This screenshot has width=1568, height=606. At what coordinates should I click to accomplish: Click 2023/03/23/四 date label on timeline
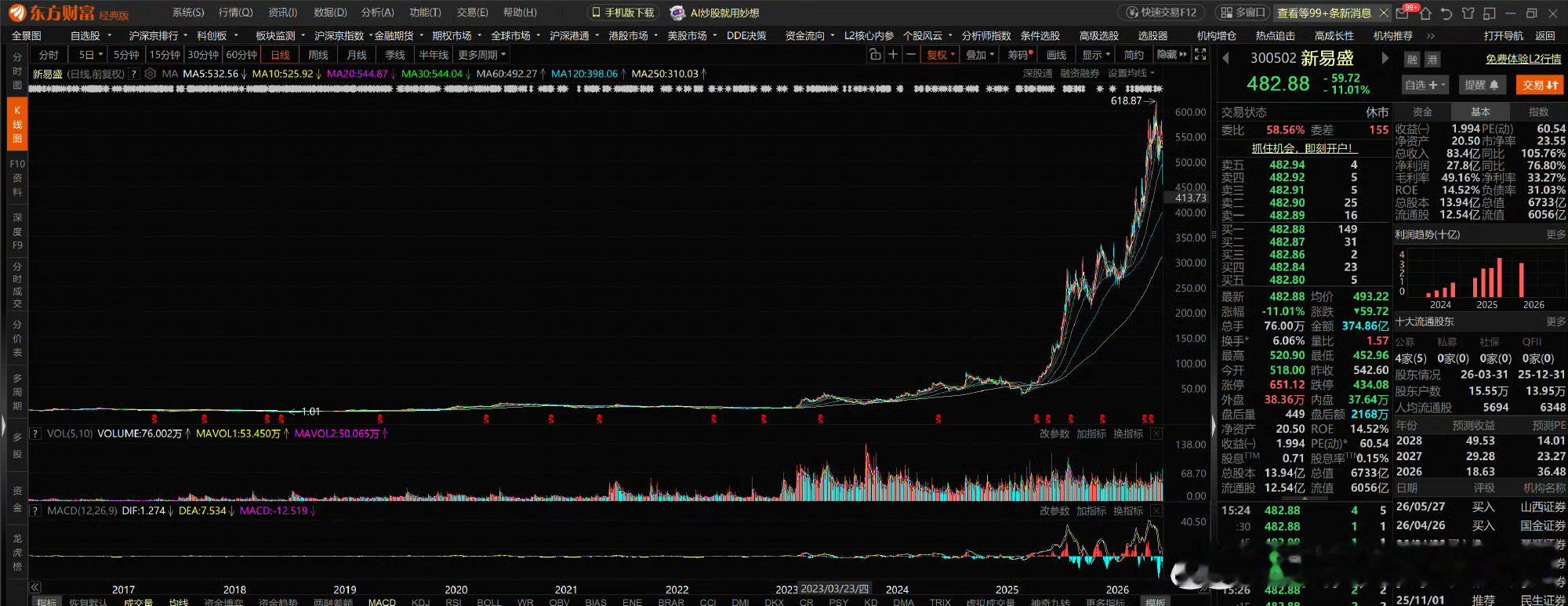[x=835, y=589]
